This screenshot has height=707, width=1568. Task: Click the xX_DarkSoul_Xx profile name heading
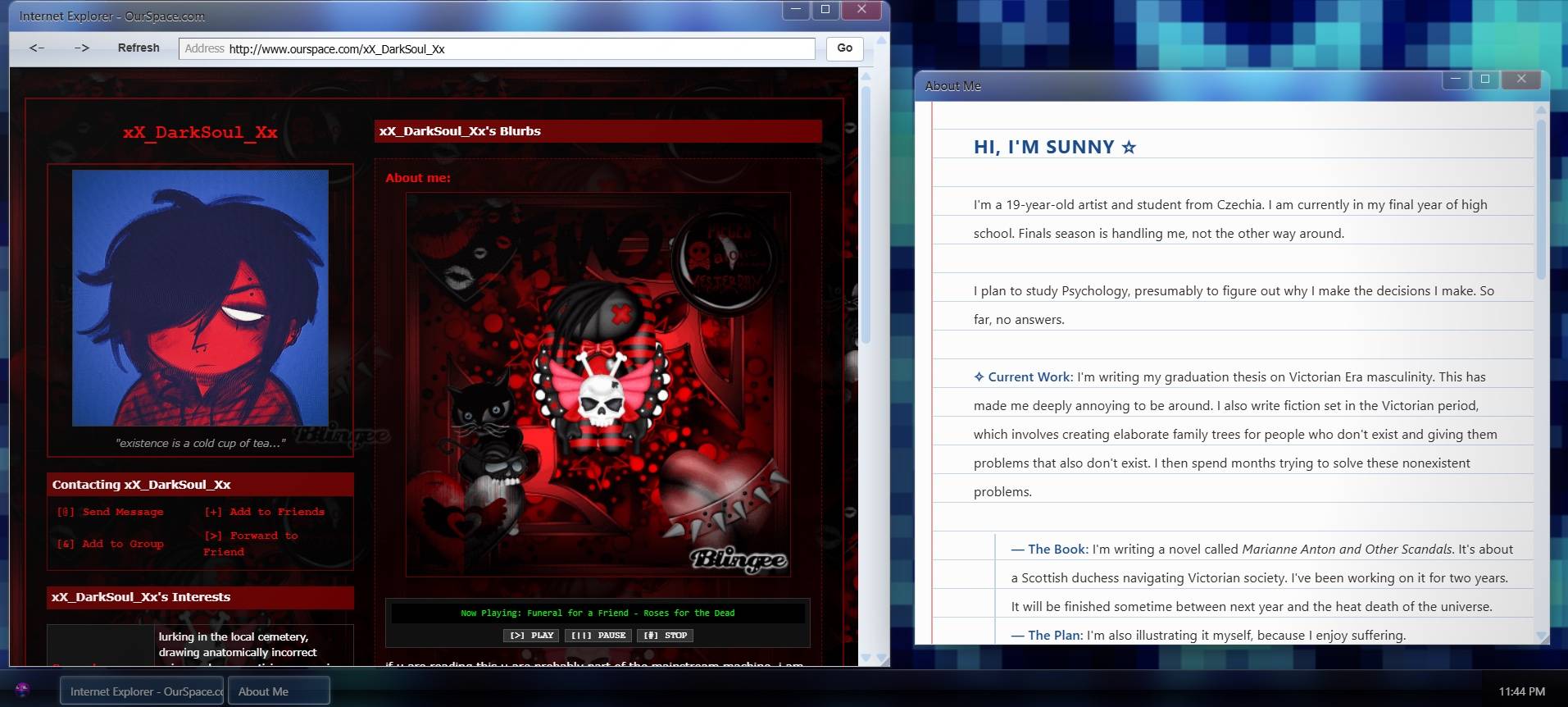click(200, 132)
